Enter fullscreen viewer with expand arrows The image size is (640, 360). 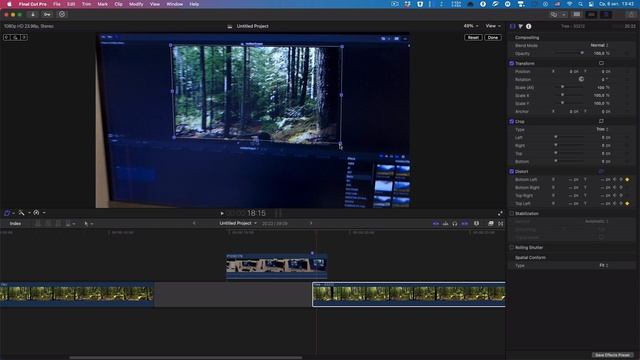tap(500, 213)
